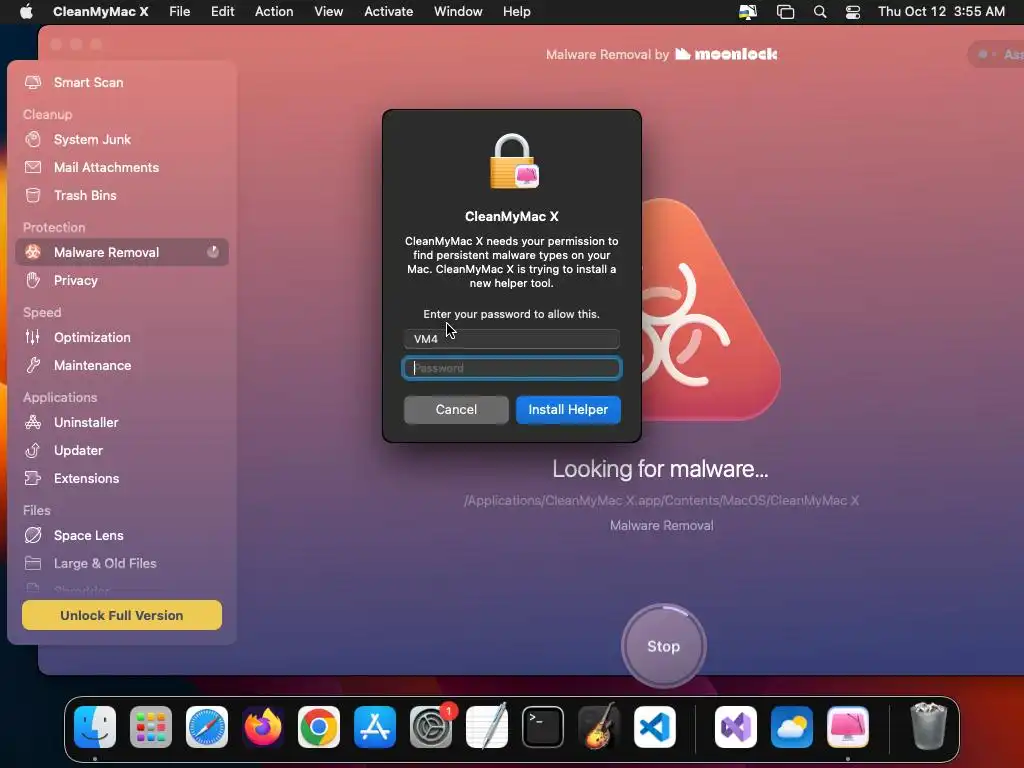
Task: Click the moonlock logo in header
Action: coord(726,54)
